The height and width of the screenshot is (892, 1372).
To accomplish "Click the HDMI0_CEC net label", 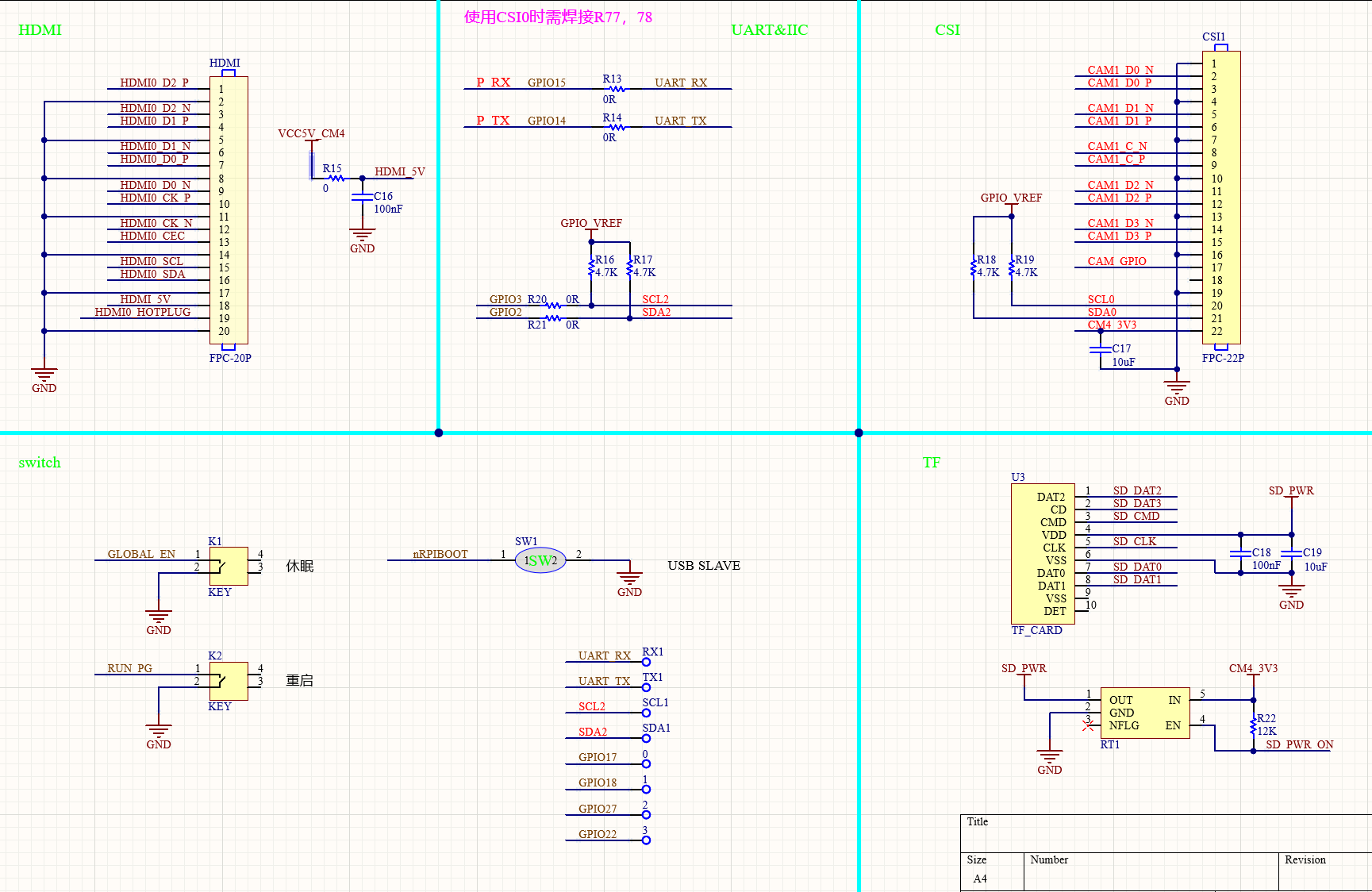I will coord(152,236).
